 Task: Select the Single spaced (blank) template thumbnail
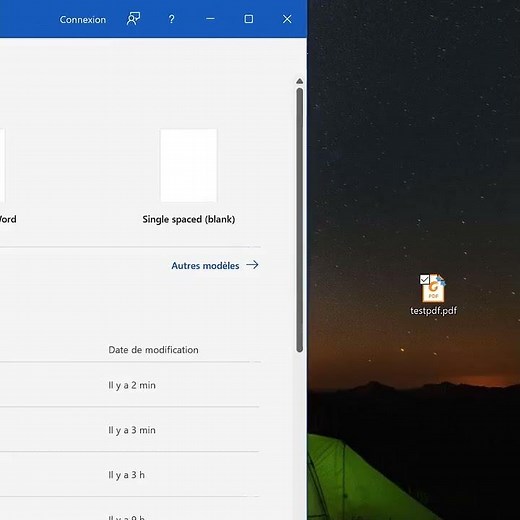[189, 165]
